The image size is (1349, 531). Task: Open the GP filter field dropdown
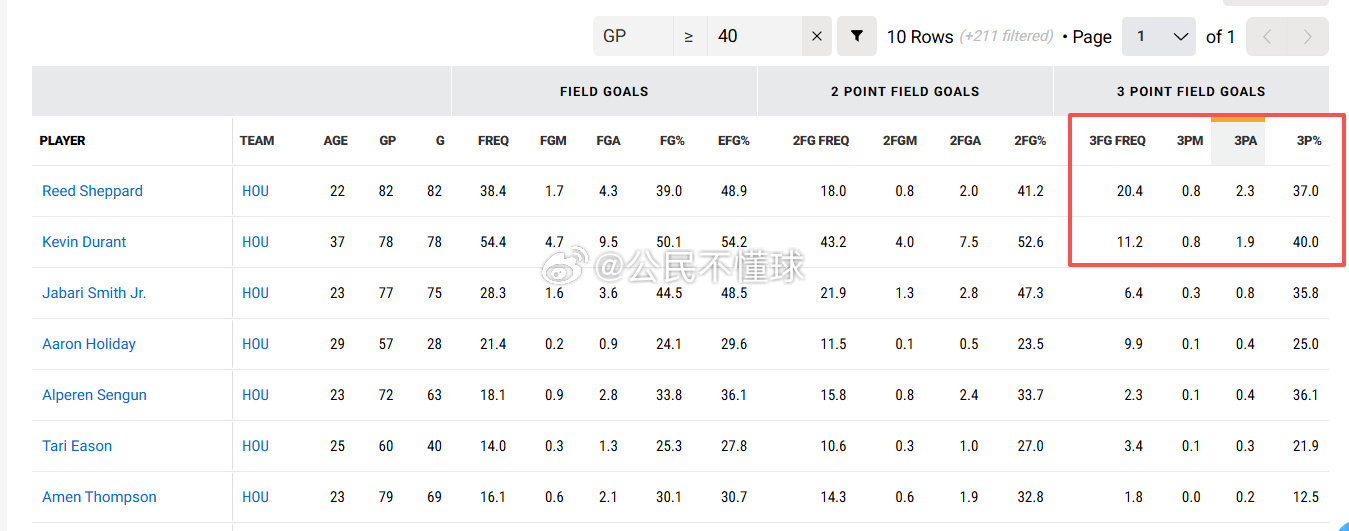coord(632,36)
